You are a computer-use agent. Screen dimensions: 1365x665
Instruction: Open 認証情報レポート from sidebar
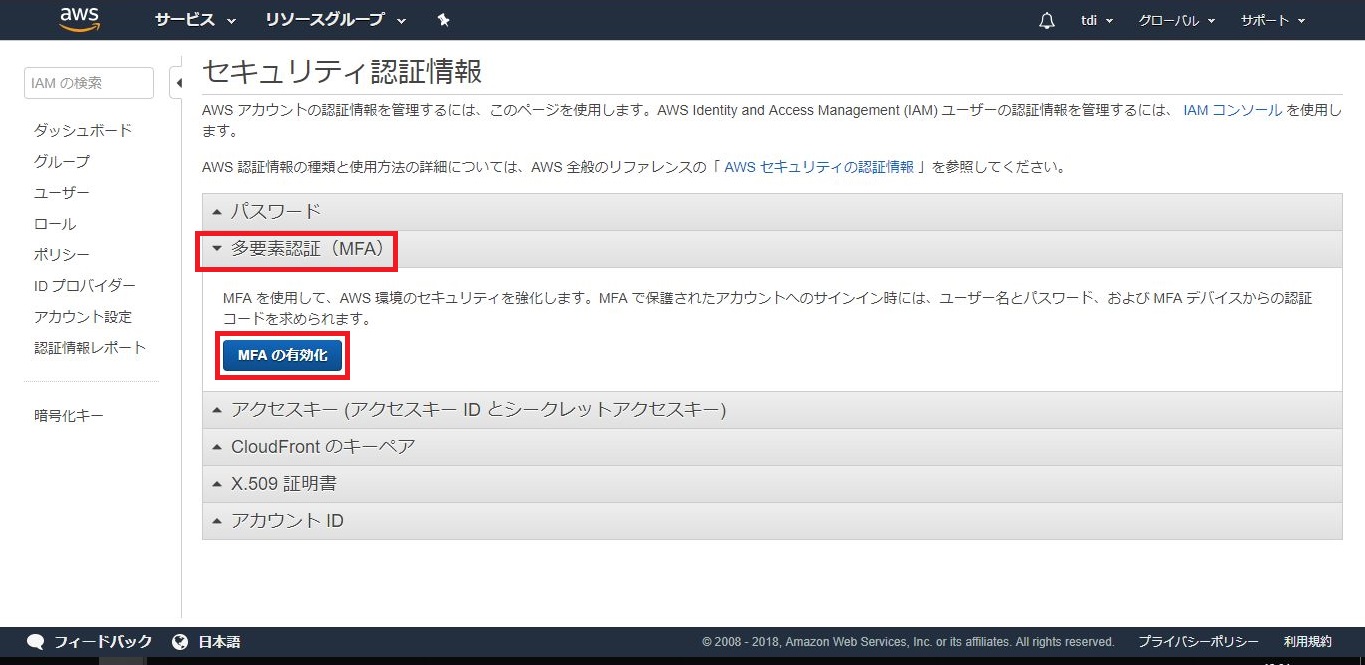tap(90, 347)
